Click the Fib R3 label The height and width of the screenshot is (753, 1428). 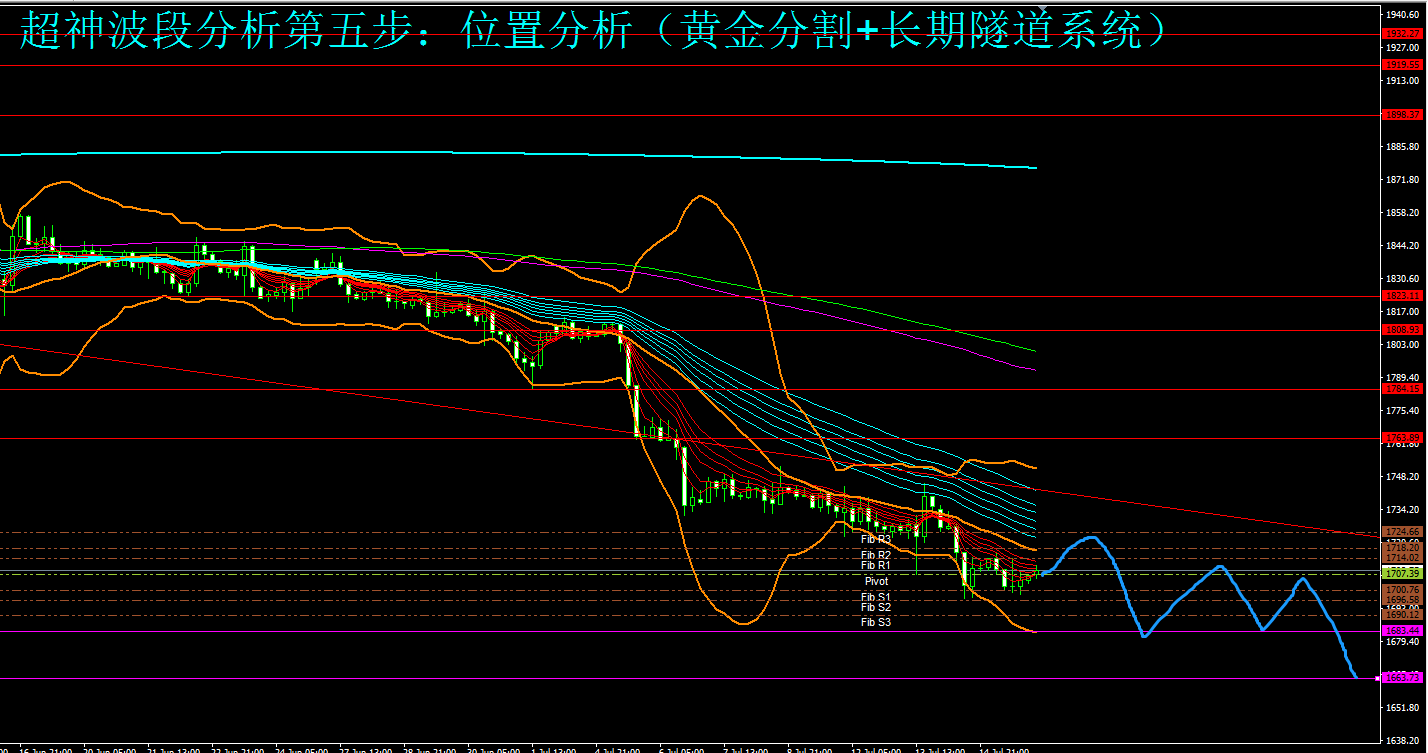point(876,539)
